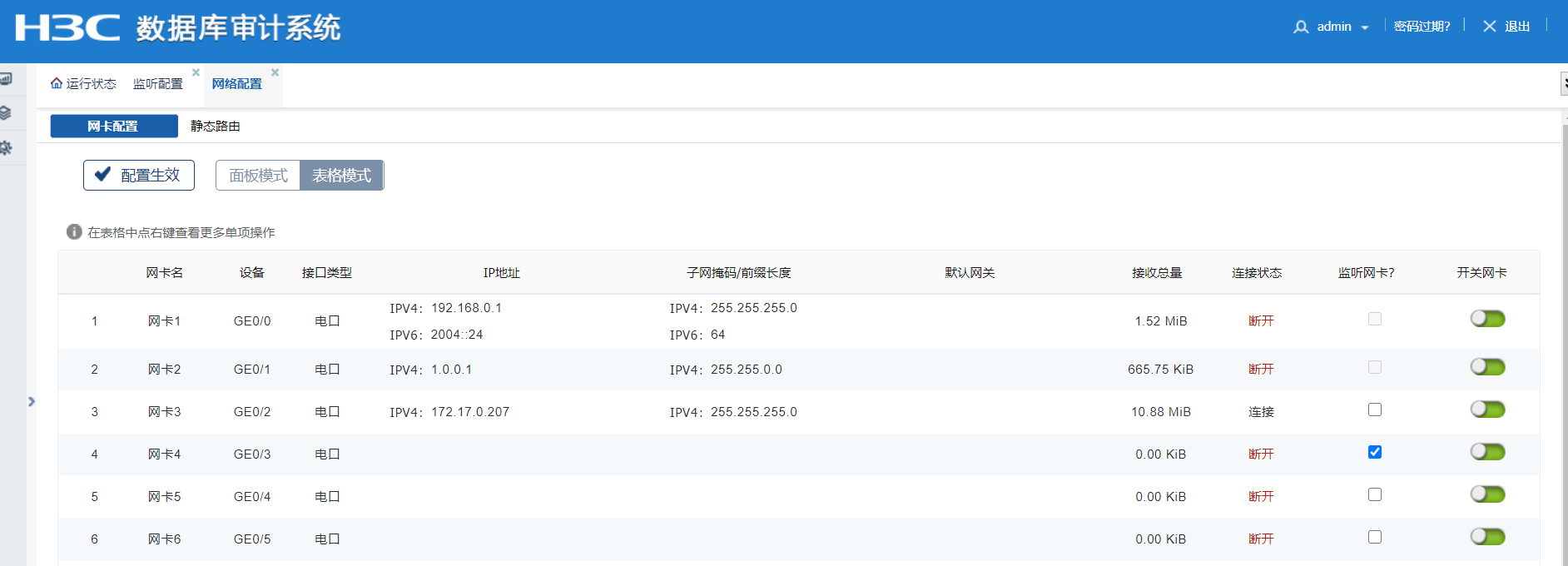Image resolution: width=1568 pixels, height=566 pixels.
Task: Click the IPV6 2004::24 address
Action: click(457, 335)
